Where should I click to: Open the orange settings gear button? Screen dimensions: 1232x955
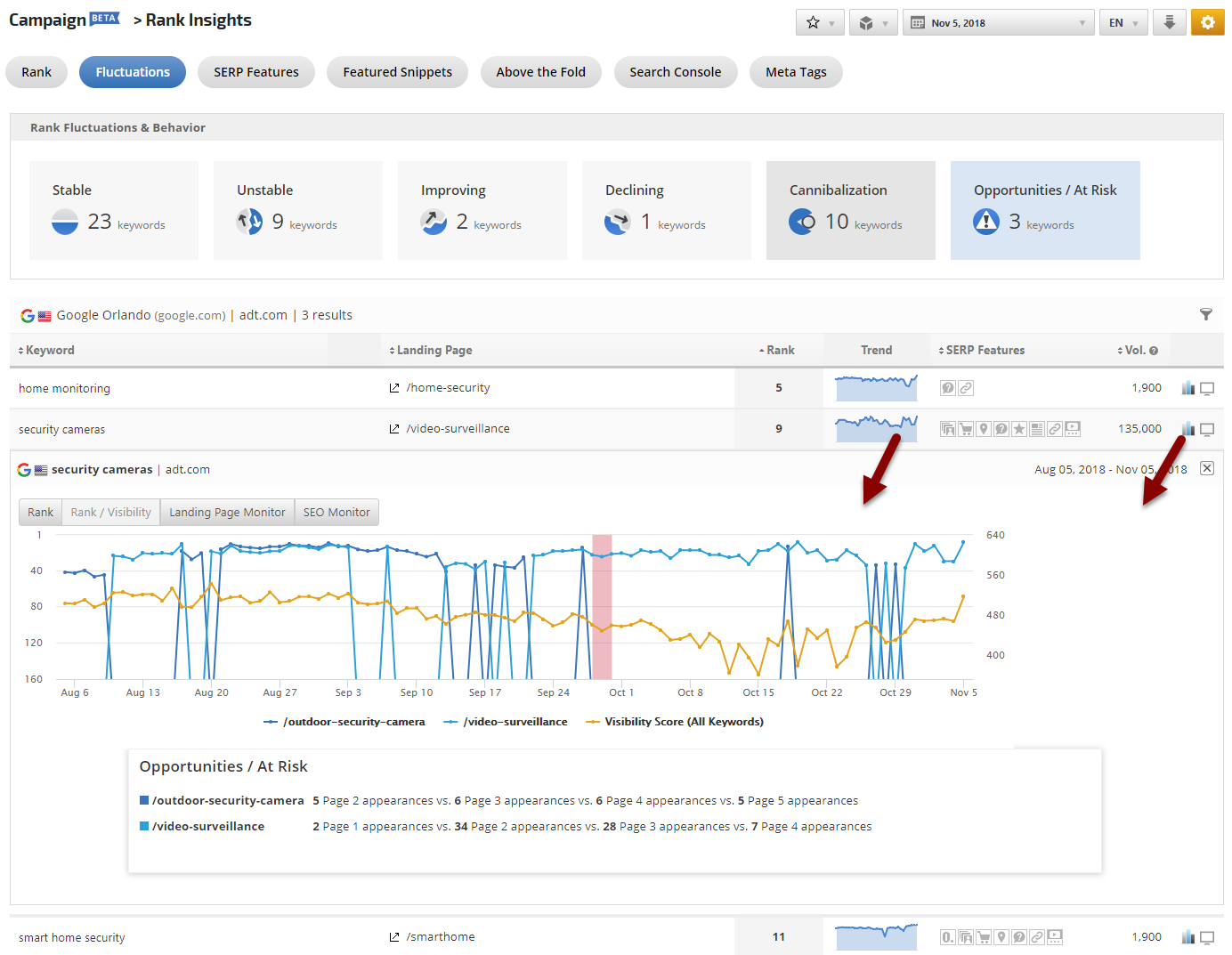point(1207,23)
